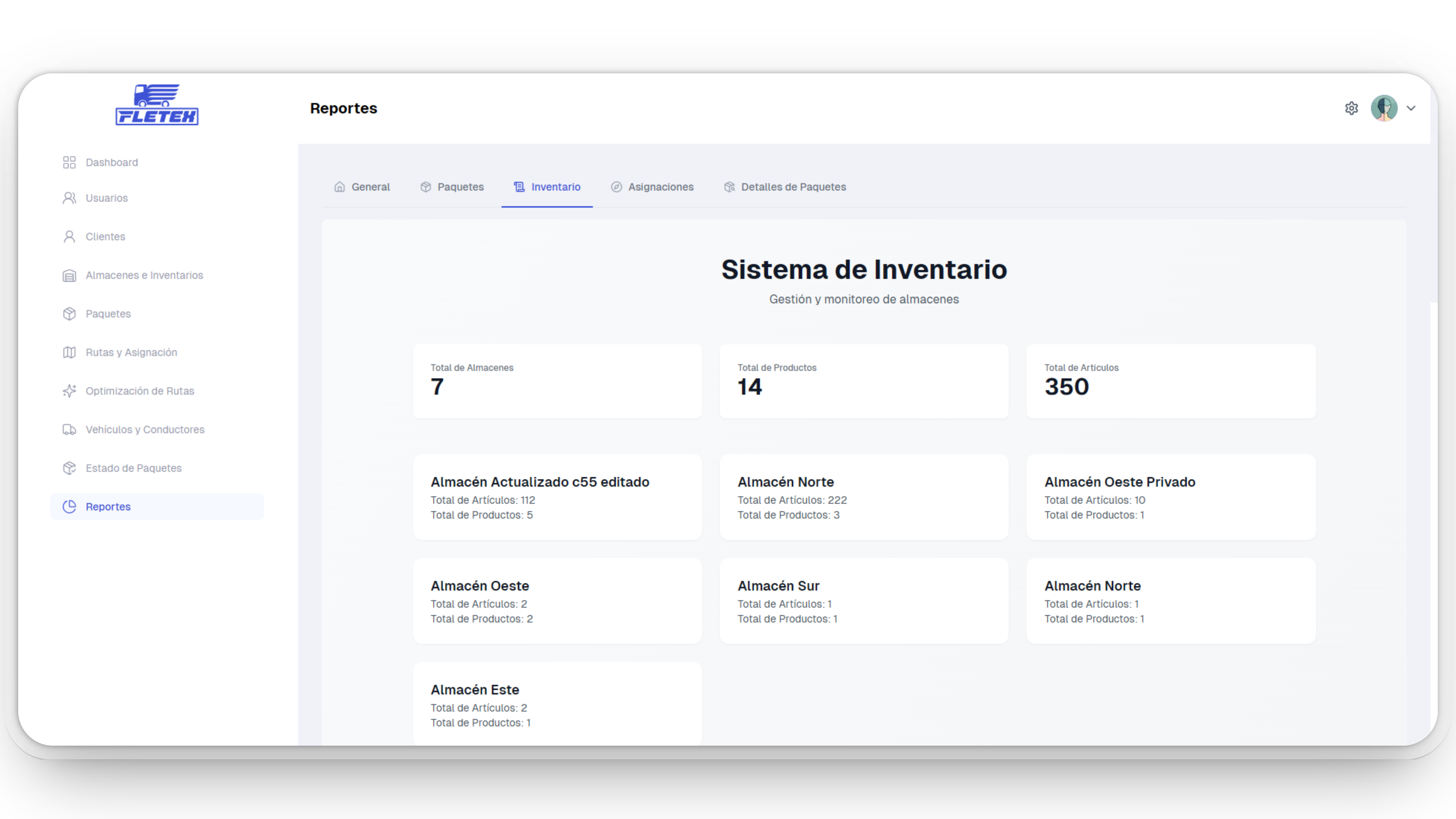Screen dimensions: 1456x819
Task: Click the Almacén Sur card
Action: [x=864, y=601]
